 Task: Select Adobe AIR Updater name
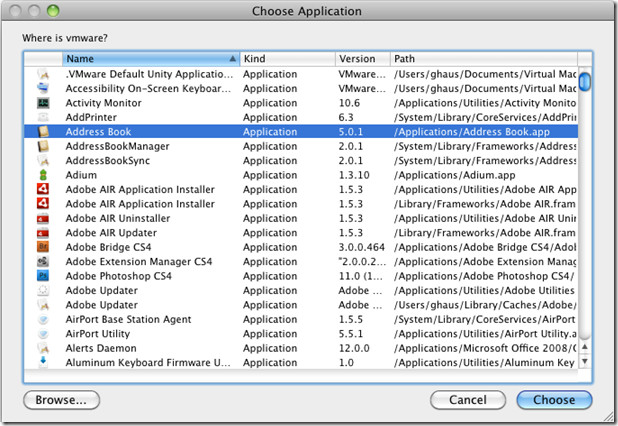pos(111,233)
